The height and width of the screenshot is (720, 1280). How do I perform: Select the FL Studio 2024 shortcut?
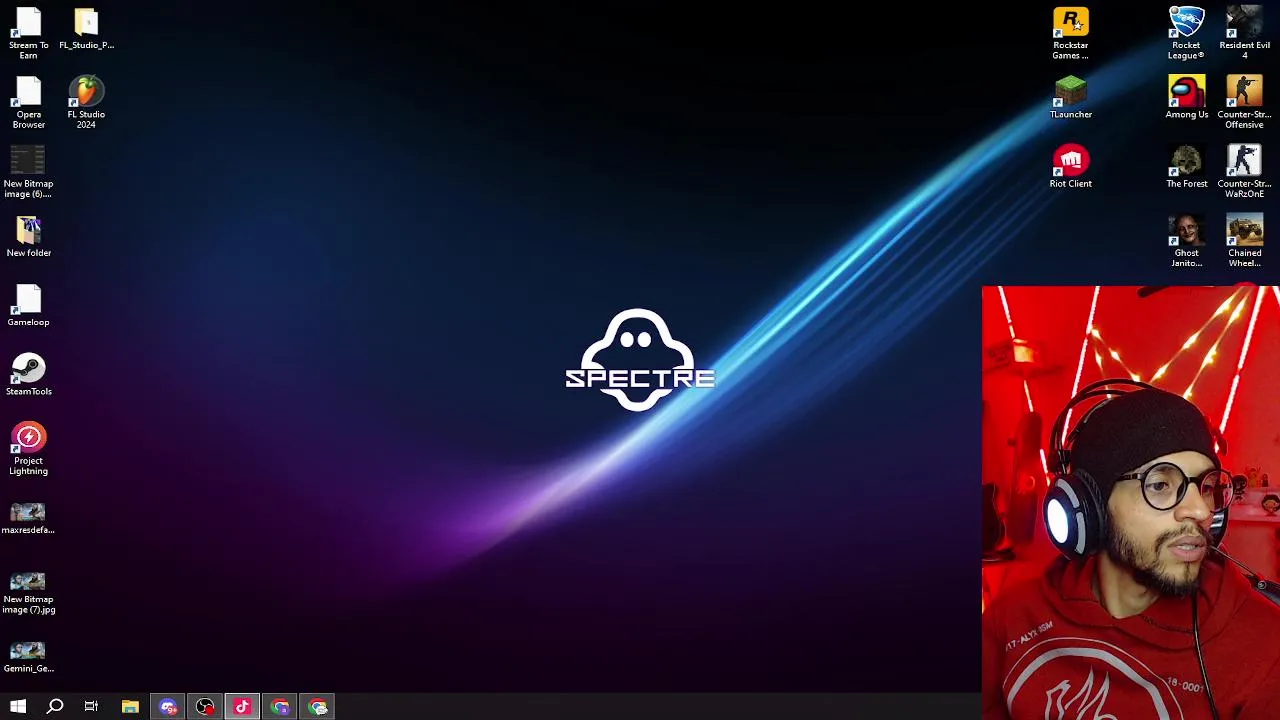86,102
